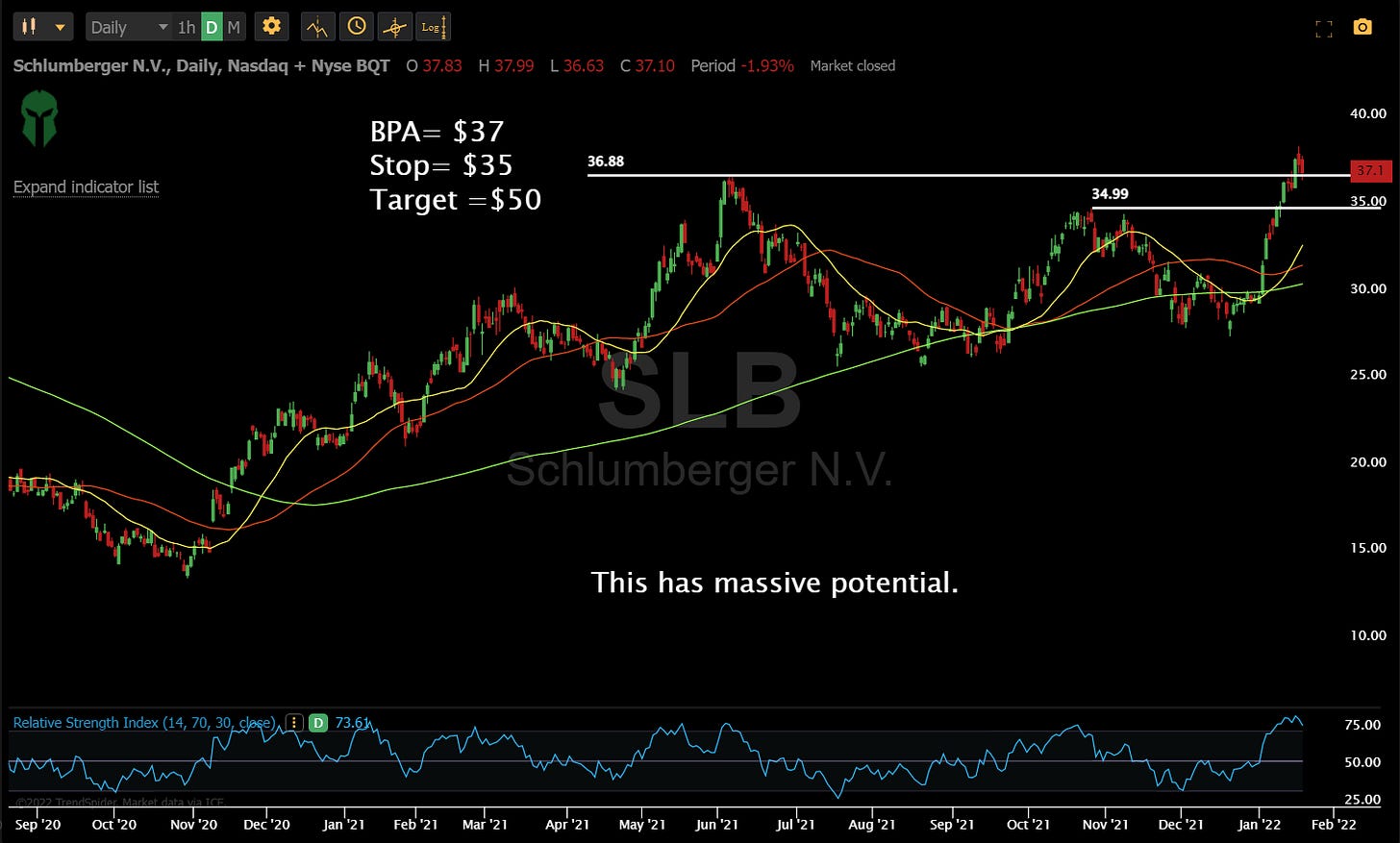The image size is (1400, 843).
Task: Click the green D badge on RSI
Action: coord(317,723)
